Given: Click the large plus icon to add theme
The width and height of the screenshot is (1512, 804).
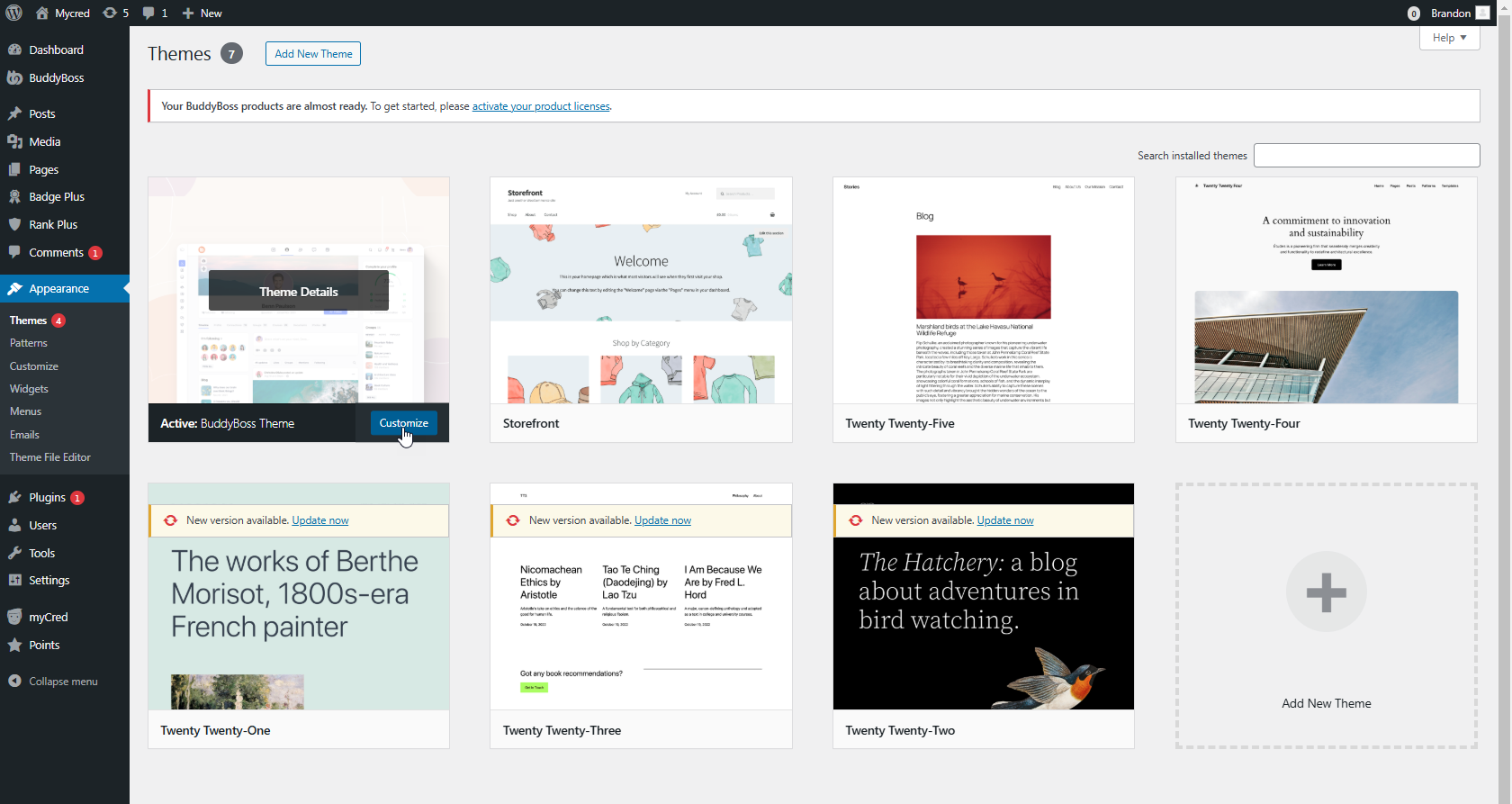Looking at the screenshot, I should [1327, 592].
